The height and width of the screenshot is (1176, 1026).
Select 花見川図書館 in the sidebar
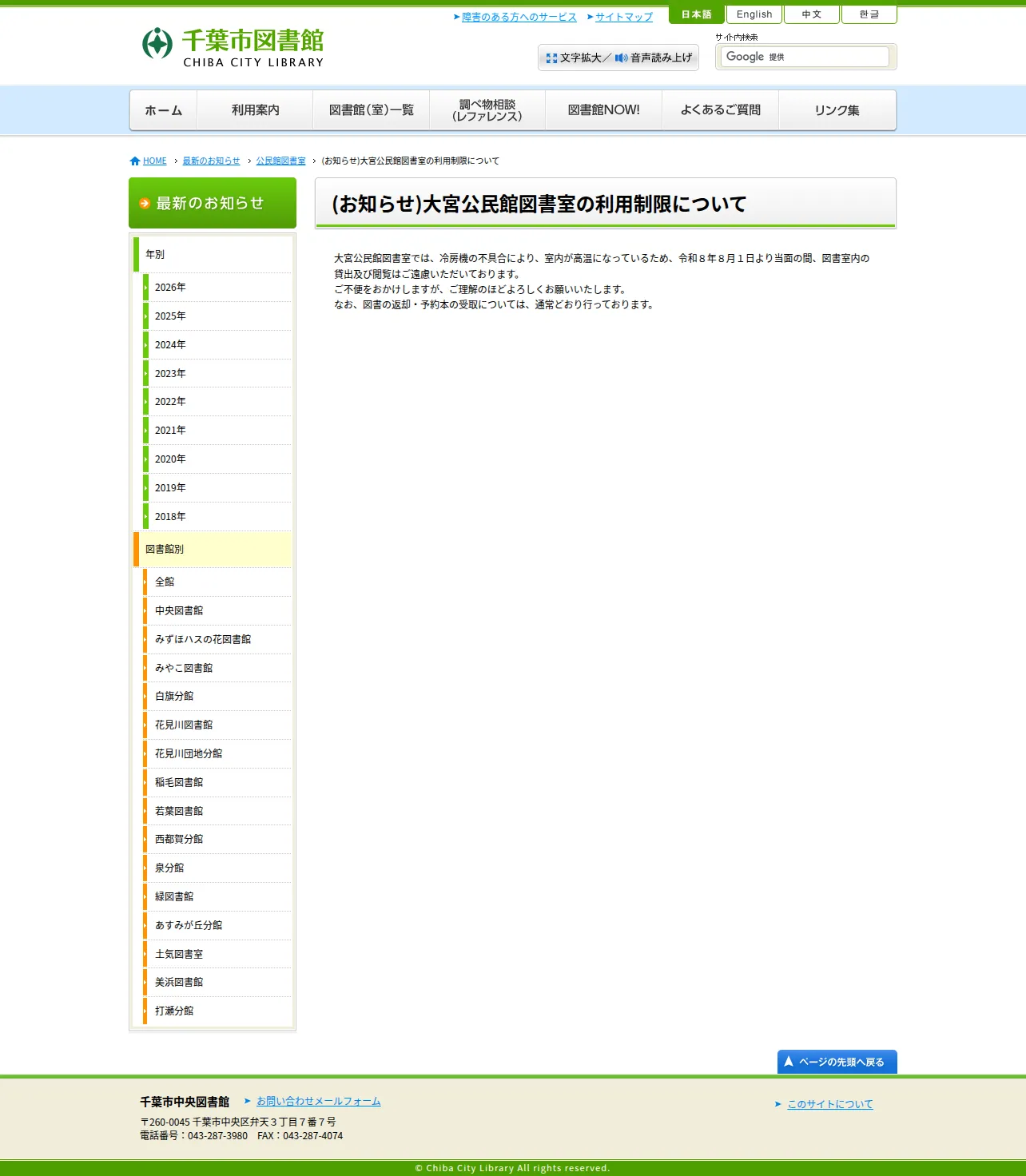217,725
